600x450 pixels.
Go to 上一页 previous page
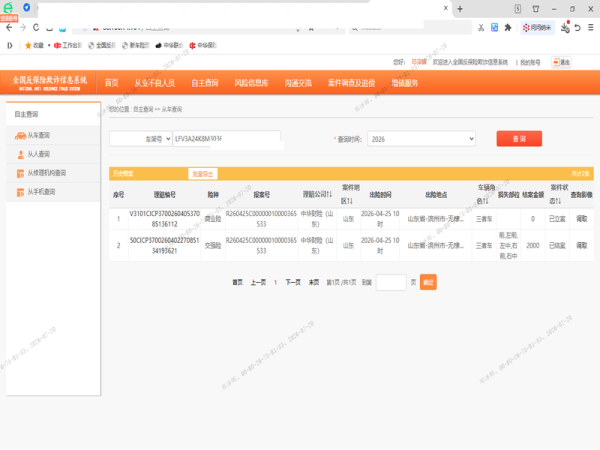(258, 282)
